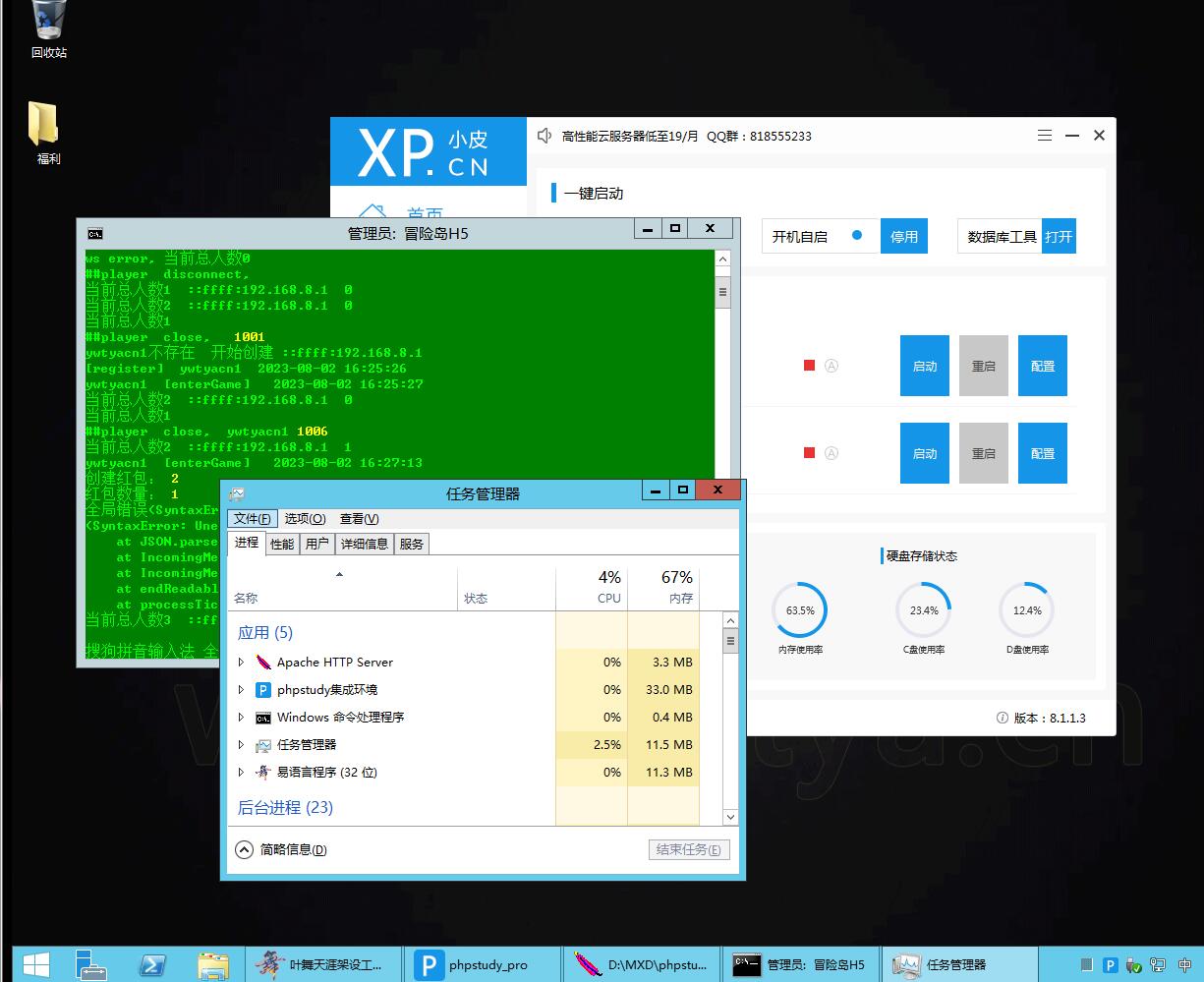Click the 停用 button beside 开机自启

(904, 236)
